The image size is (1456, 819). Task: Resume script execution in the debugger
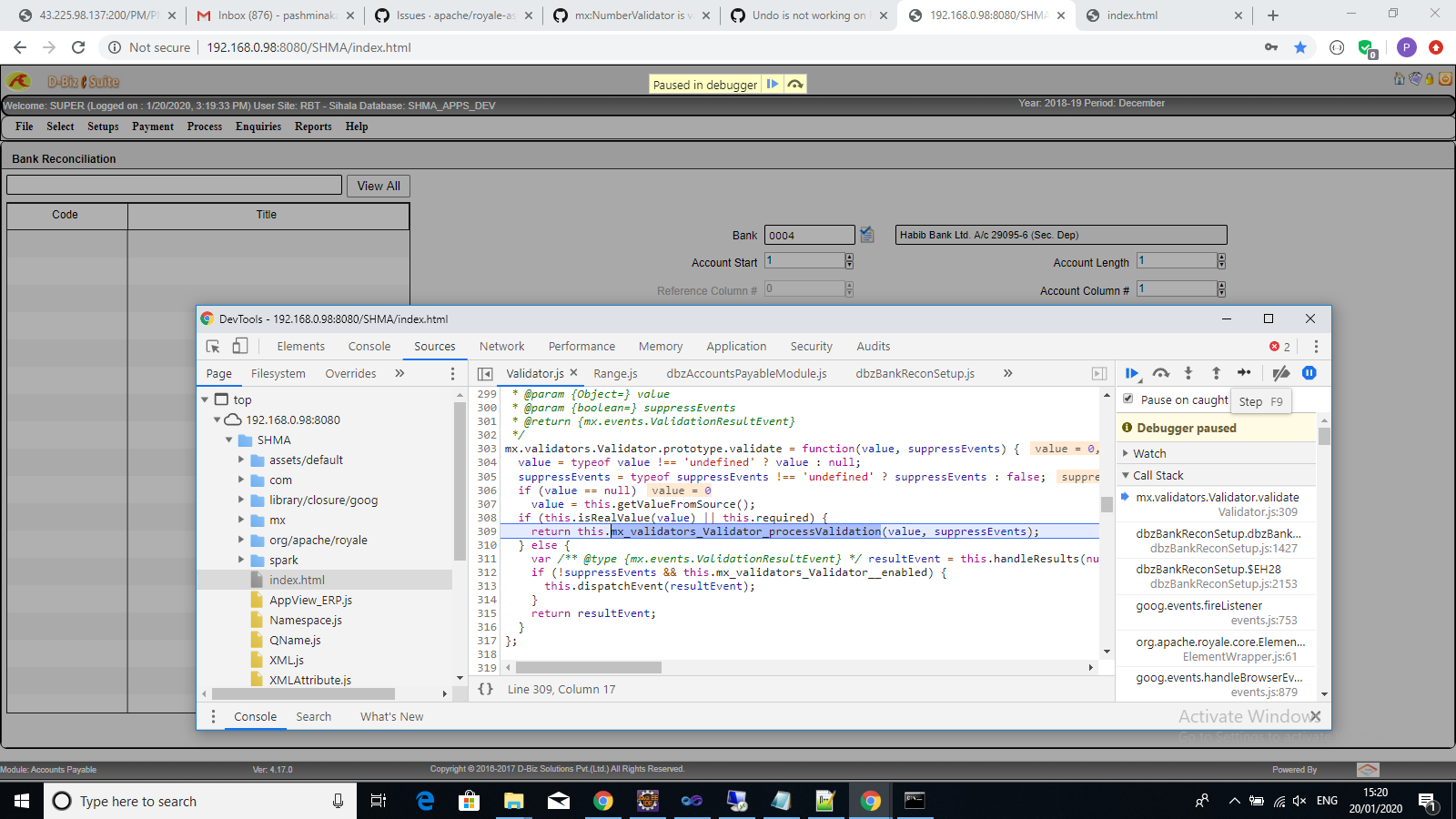[1132, 373]
